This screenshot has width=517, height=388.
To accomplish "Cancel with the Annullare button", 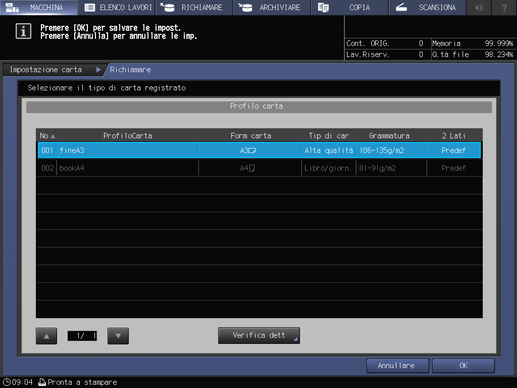I will [397, 366].
